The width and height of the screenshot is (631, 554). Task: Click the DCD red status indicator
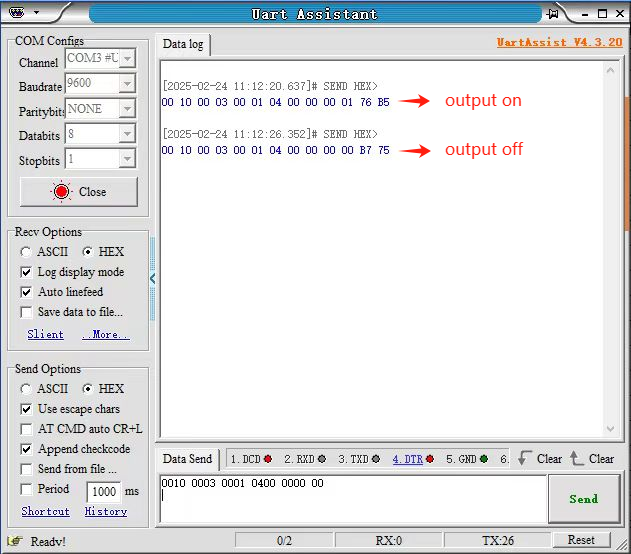tap(268, 459)
